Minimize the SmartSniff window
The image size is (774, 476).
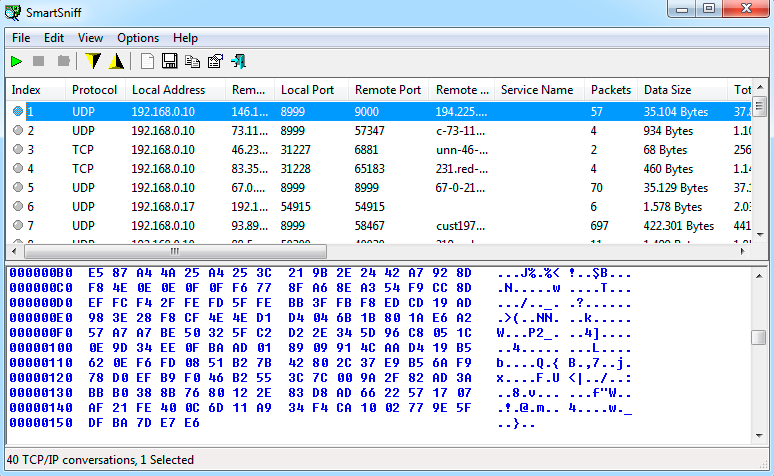[682, 9]
